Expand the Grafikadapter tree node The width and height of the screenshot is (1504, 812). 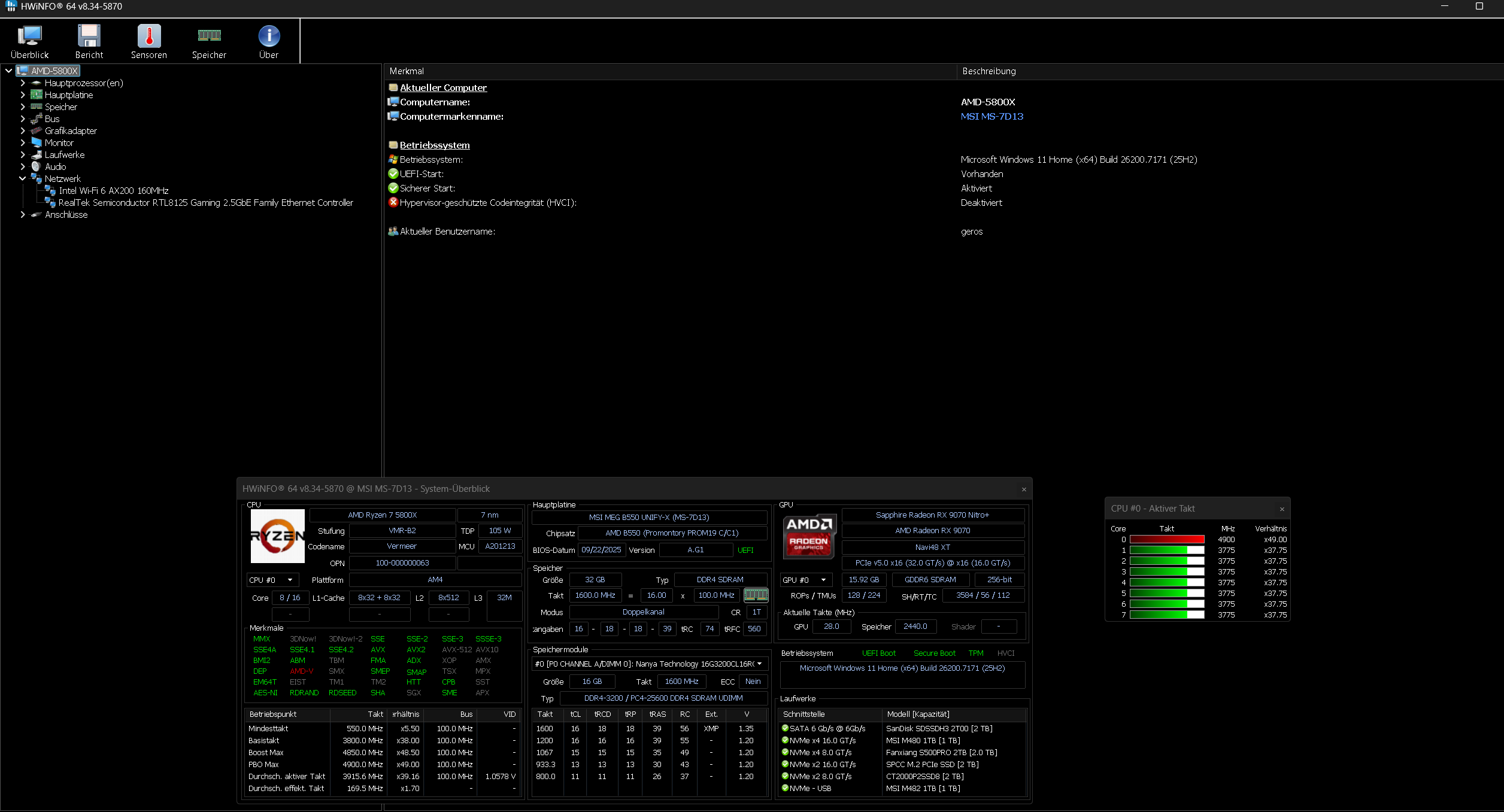click(23, 131)
